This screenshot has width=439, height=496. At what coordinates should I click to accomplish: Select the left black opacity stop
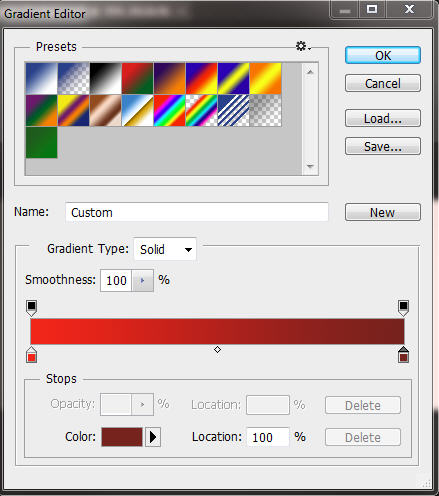point(31,308)
